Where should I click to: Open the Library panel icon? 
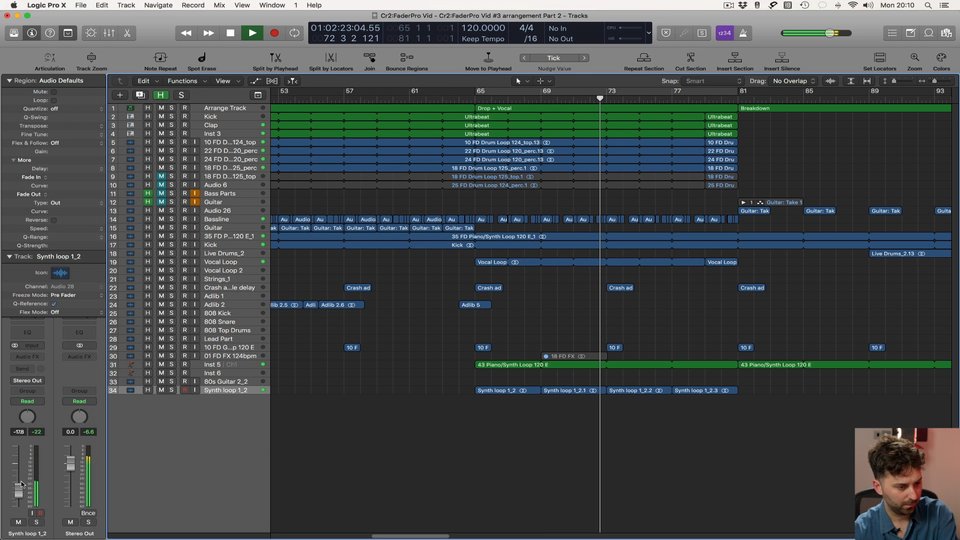point(13,33)
